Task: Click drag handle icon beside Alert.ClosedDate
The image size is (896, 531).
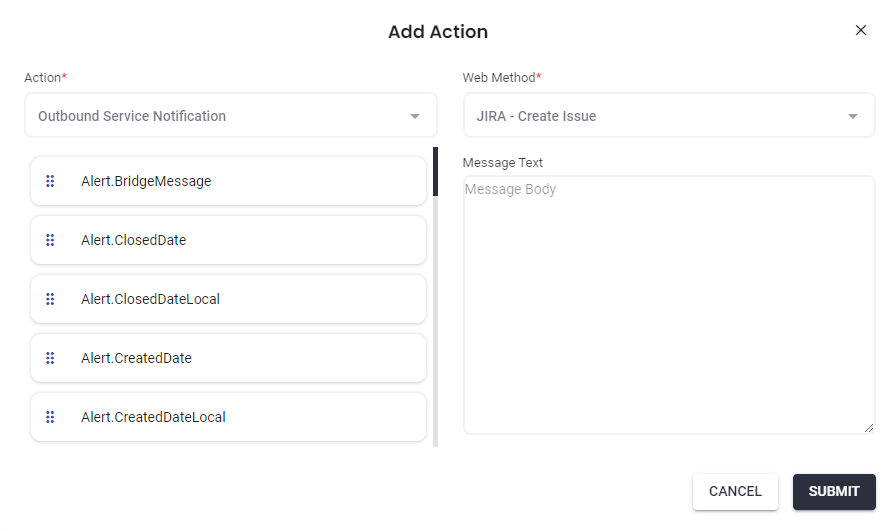Action: pyautogui.click(x=50, y=240)
